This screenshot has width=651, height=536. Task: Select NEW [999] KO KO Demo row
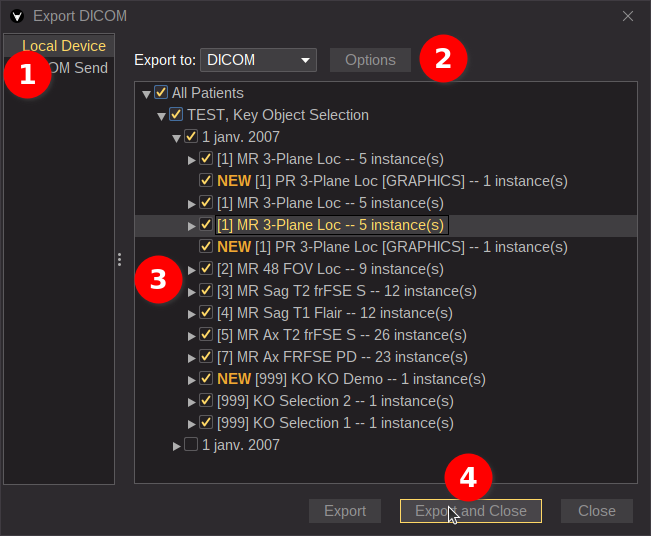351,379
